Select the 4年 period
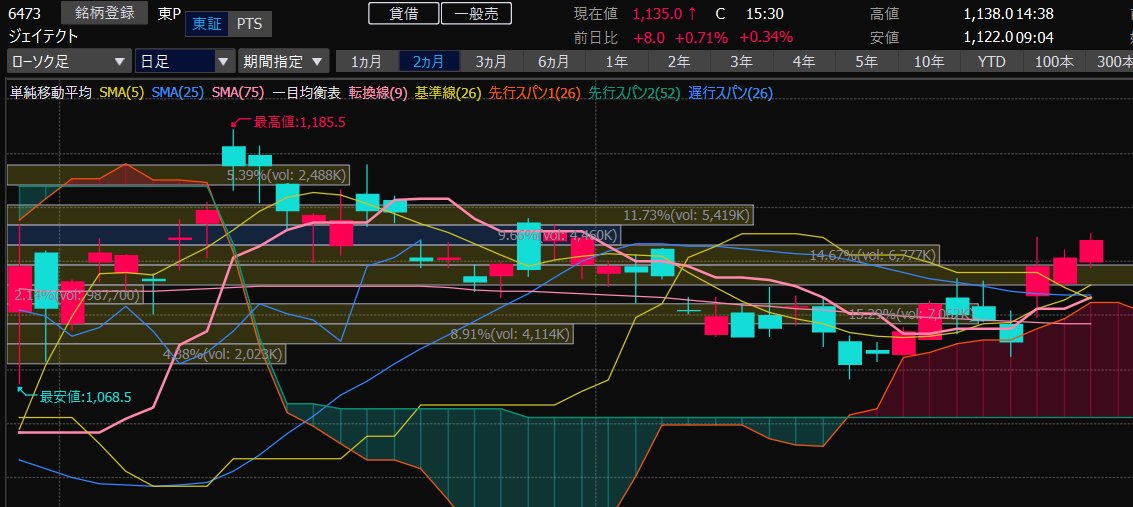The width and height of the screenshot is (1133, 507). (804, 61)
